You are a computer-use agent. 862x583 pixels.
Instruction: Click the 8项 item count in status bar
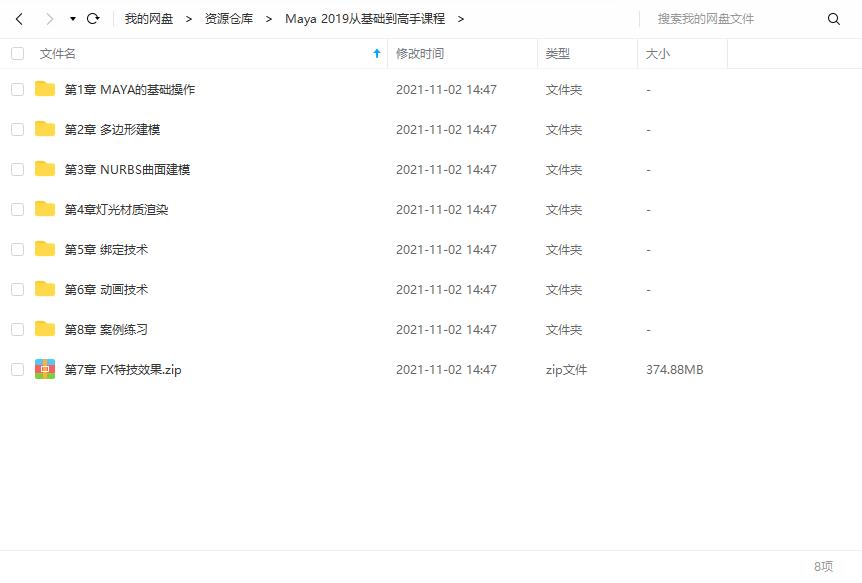[824, 566]
